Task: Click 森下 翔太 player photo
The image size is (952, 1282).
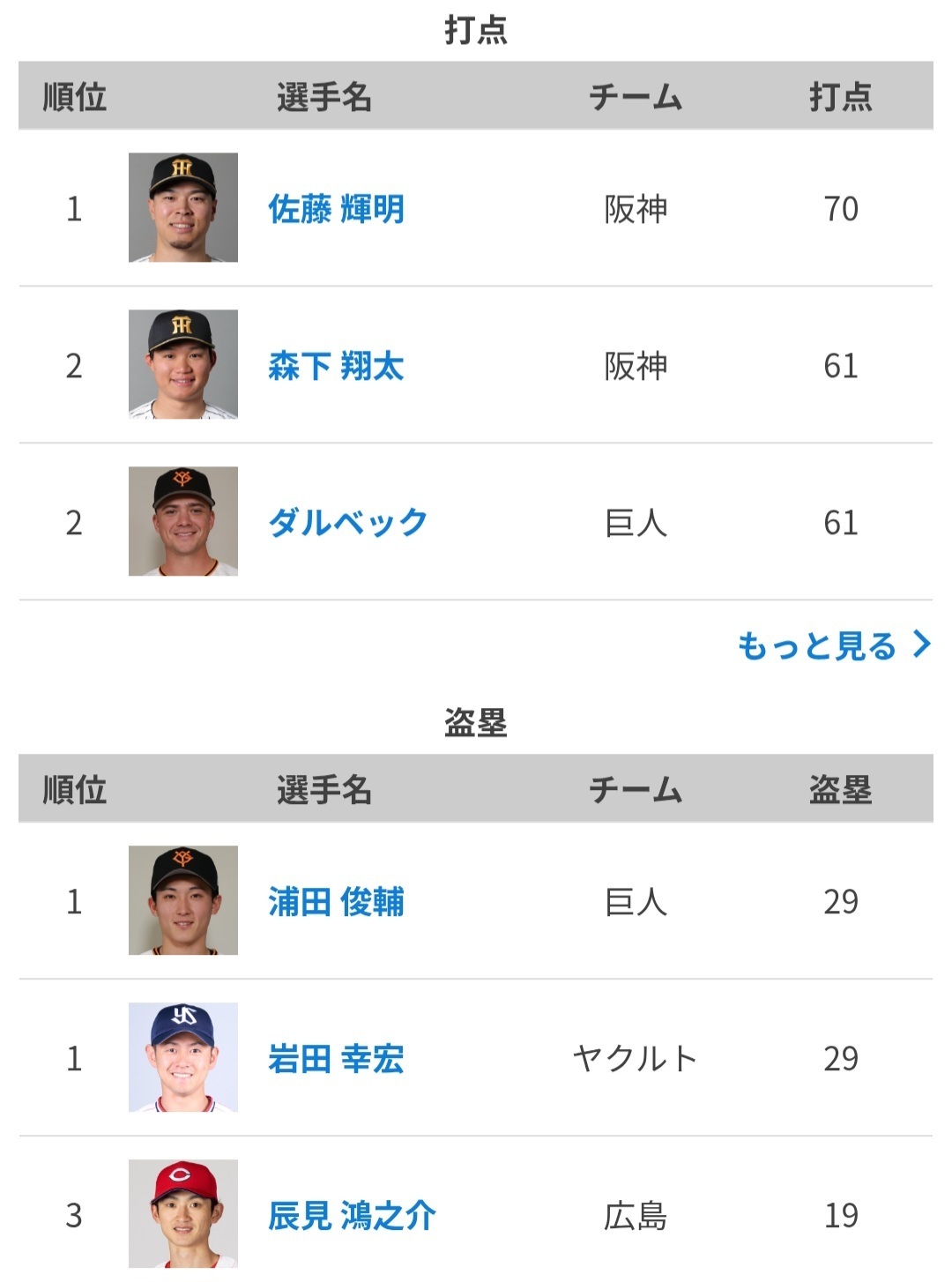Action: [183, 364]
